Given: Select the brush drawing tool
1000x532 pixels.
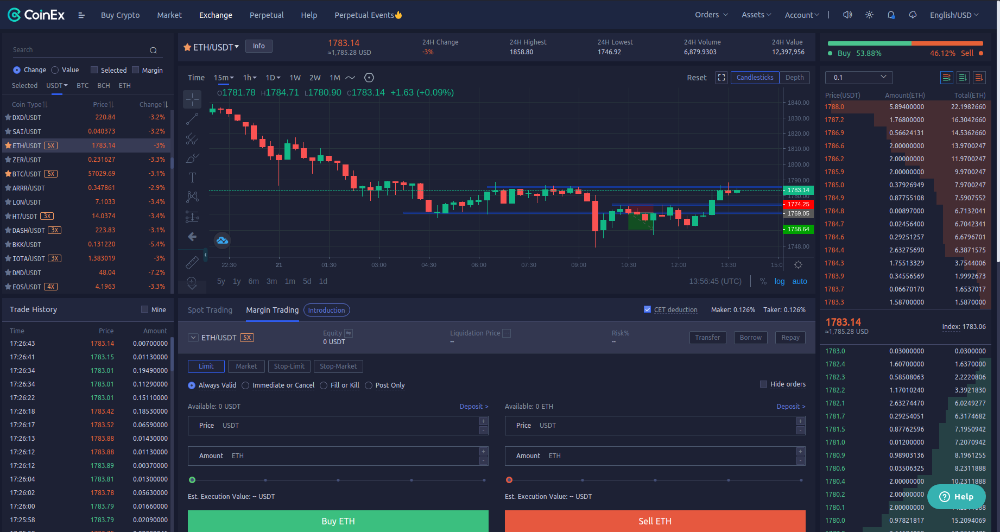Looking at the screenshot, I should point(192,158).
